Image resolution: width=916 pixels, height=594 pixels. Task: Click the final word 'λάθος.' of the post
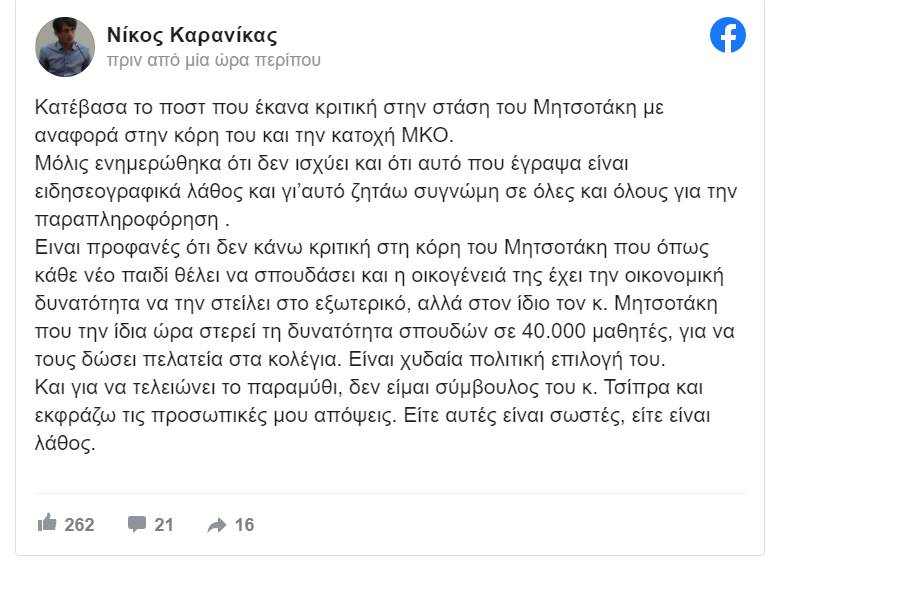click(65, 443)
